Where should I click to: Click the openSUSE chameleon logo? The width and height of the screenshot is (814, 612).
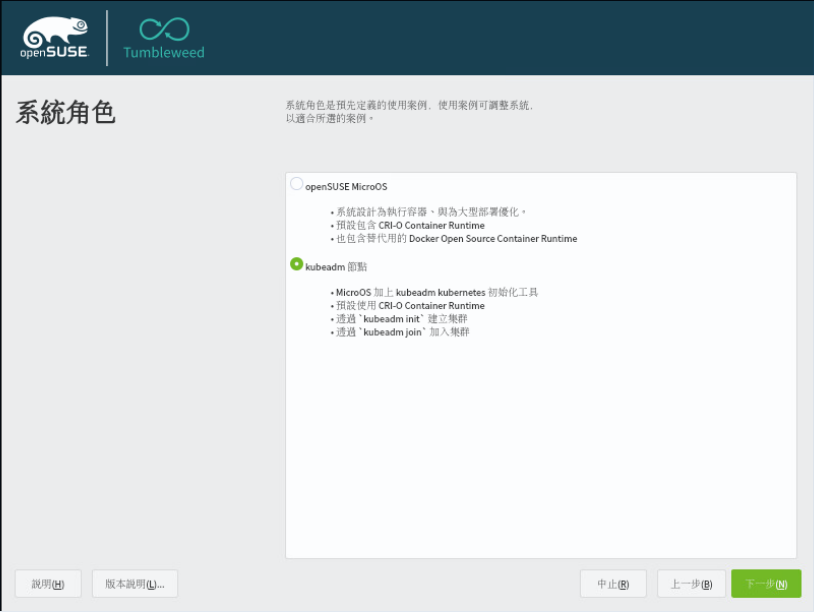point(55,37)
